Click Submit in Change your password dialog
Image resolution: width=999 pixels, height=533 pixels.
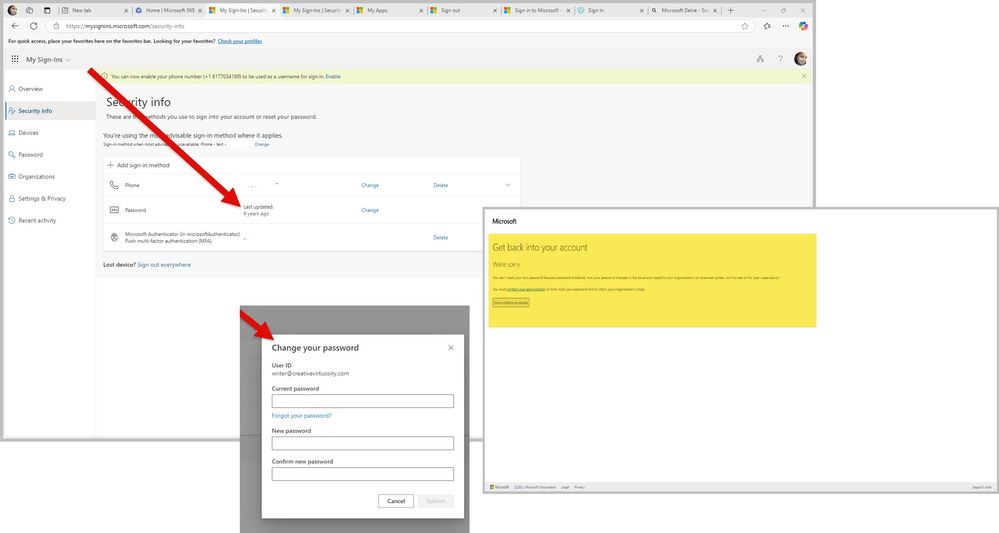[436, 501]
